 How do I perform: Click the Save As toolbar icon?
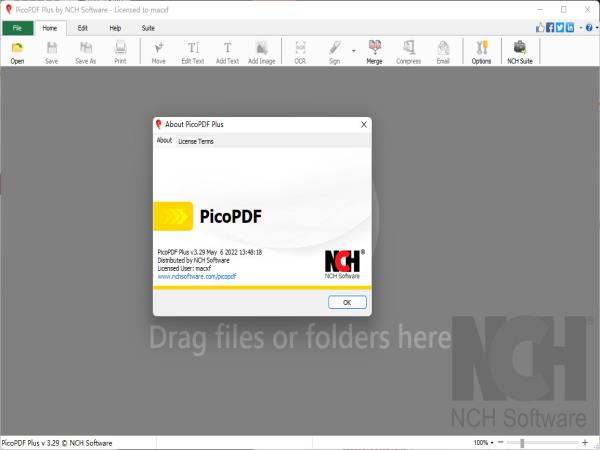[86, 52]
